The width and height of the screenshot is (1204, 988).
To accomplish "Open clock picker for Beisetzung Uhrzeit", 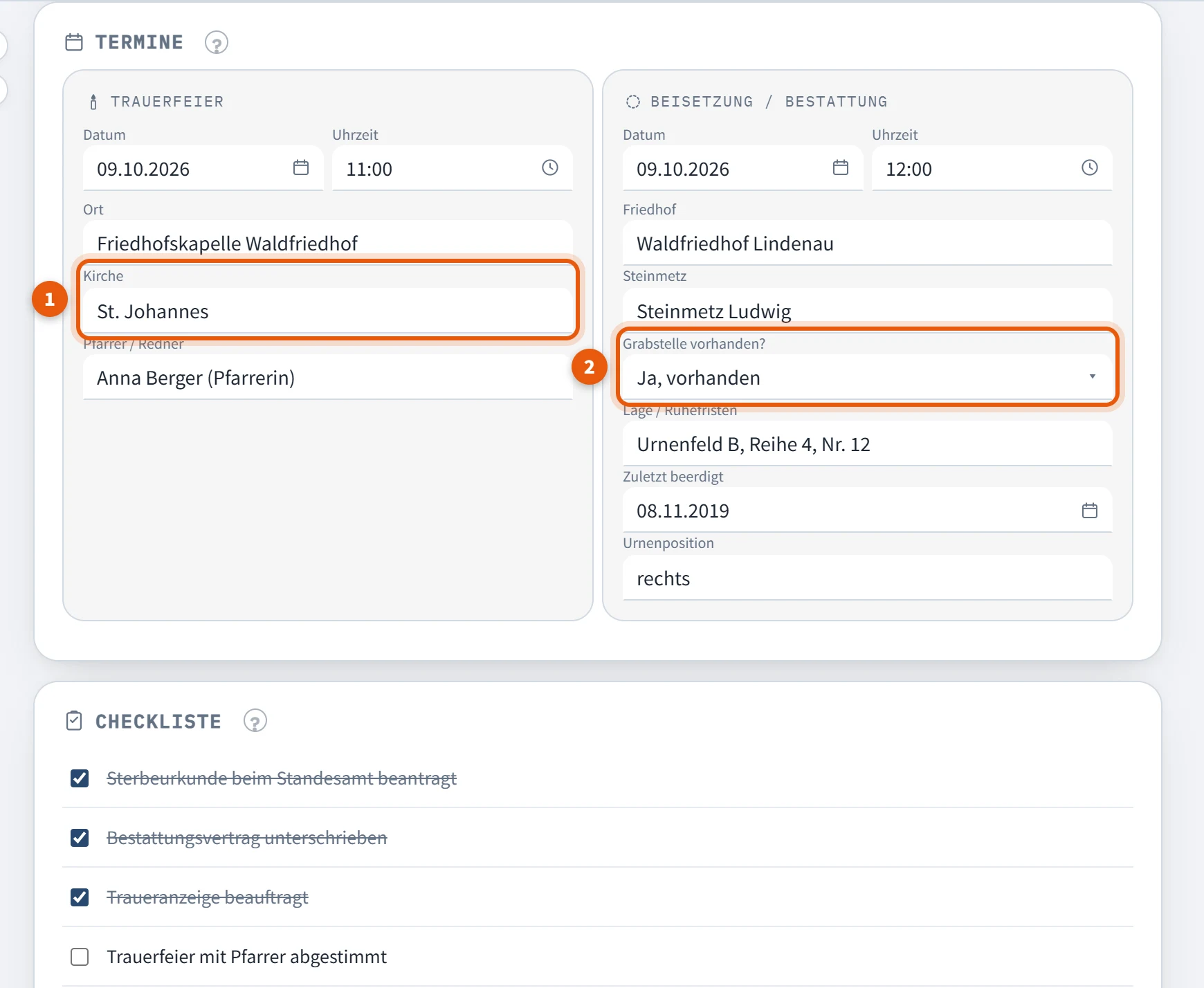I will point(1090,167).
